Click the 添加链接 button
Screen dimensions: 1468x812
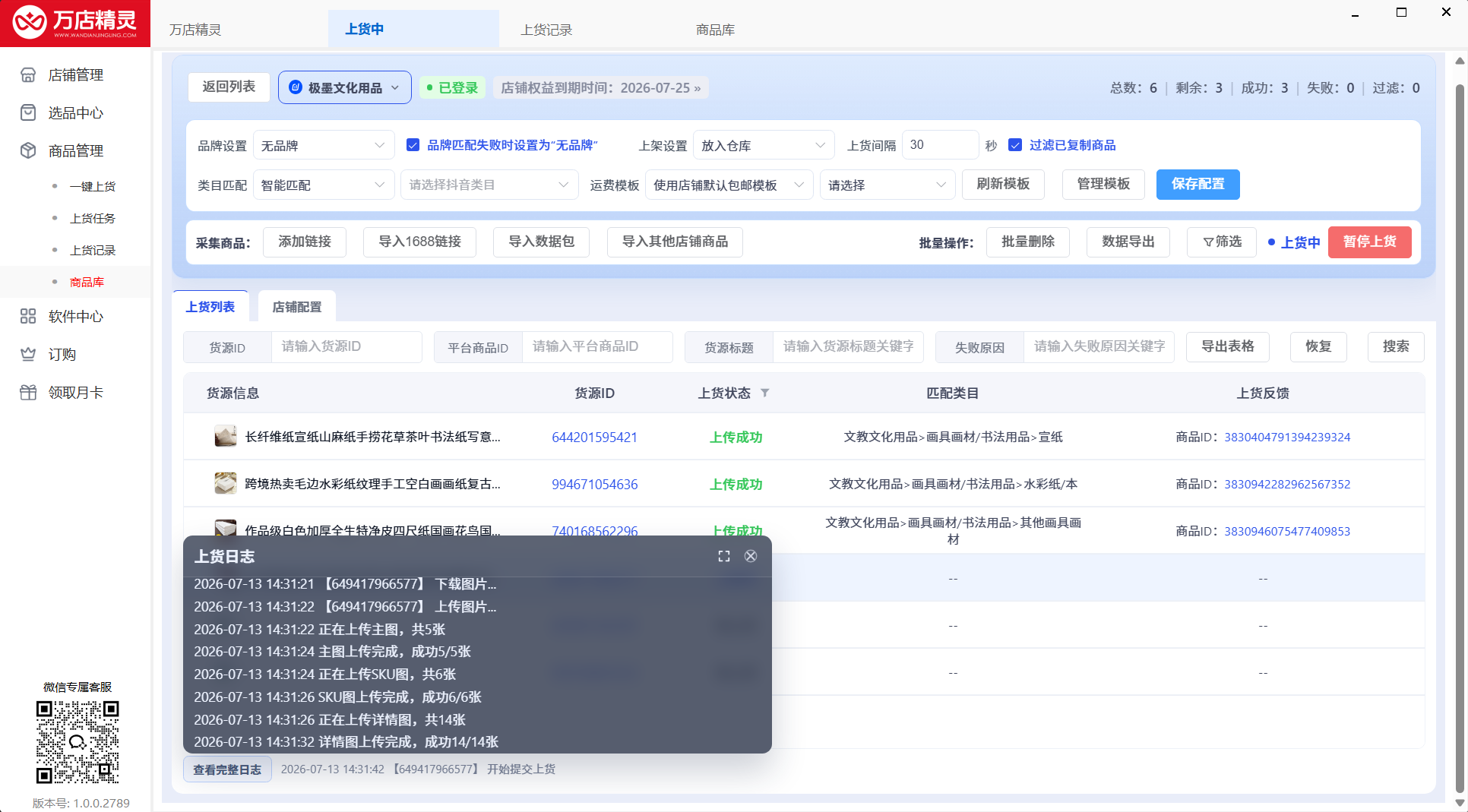(305, 242)
